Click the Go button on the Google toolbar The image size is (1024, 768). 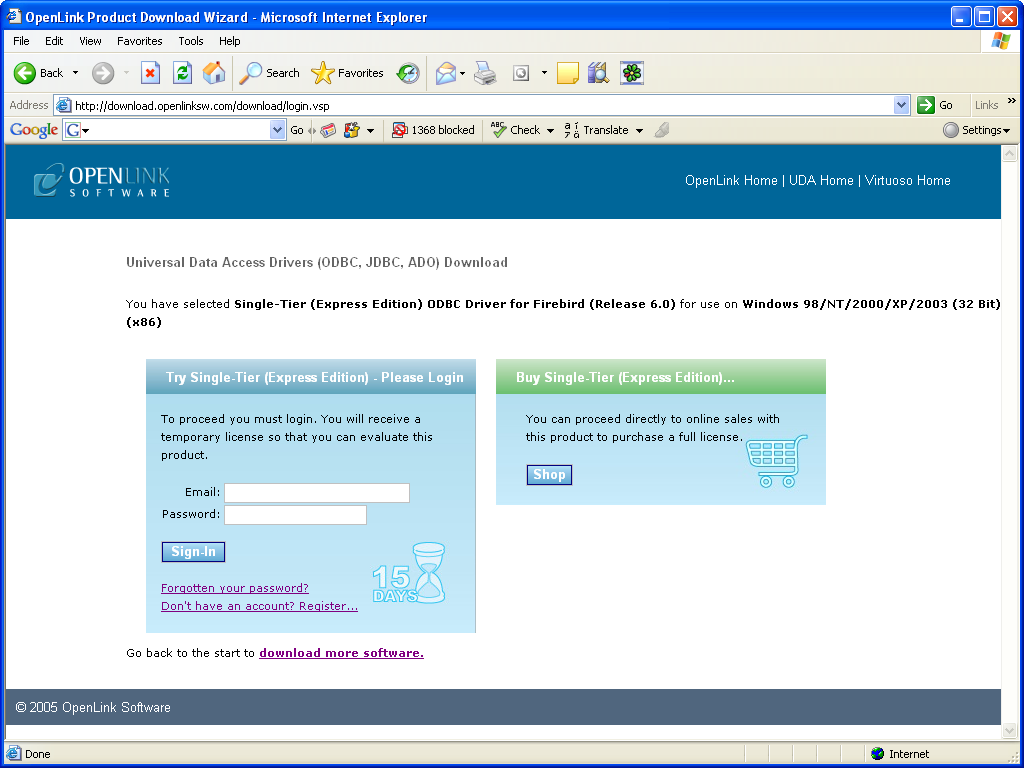pyautogui.click(x=296, y=130)
